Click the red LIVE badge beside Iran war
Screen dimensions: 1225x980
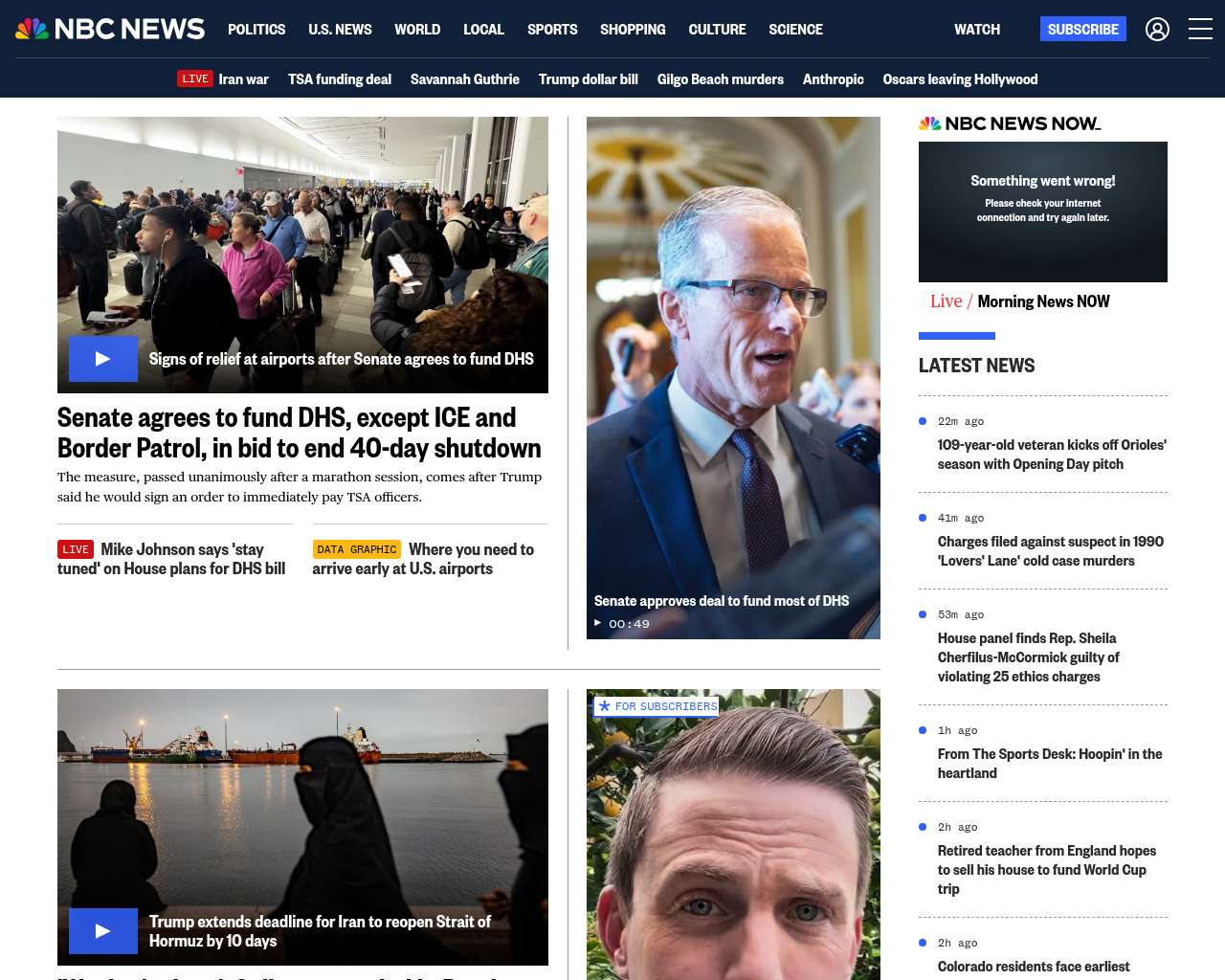(x=195, y=78)
